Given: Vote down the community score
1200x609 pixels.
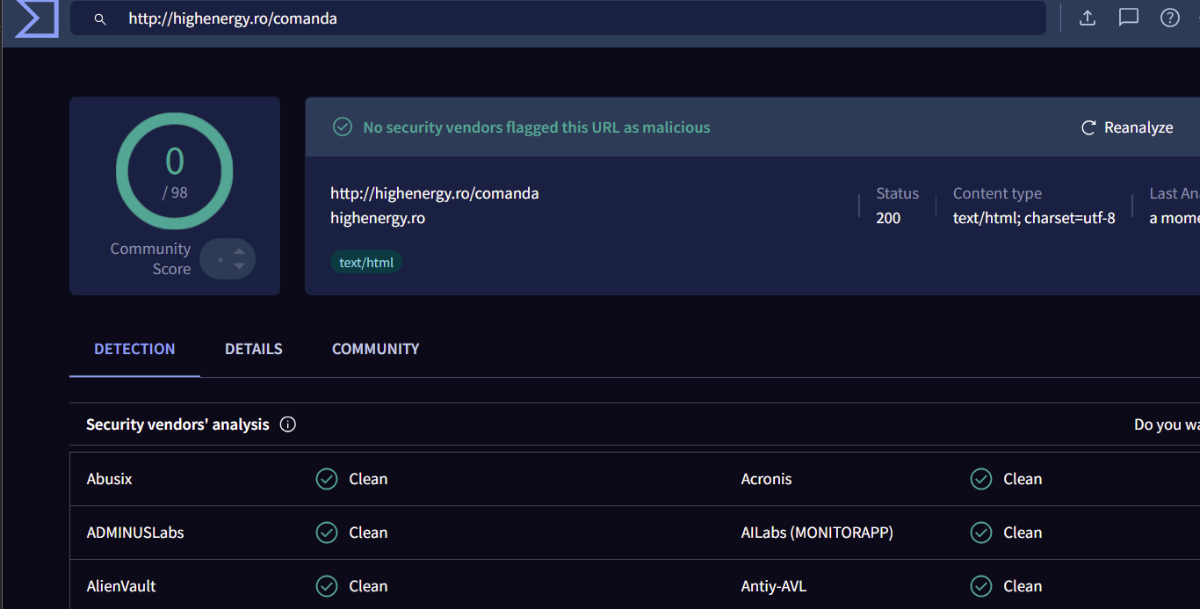Looking at the screenshot, I should [x=239, y=266].
